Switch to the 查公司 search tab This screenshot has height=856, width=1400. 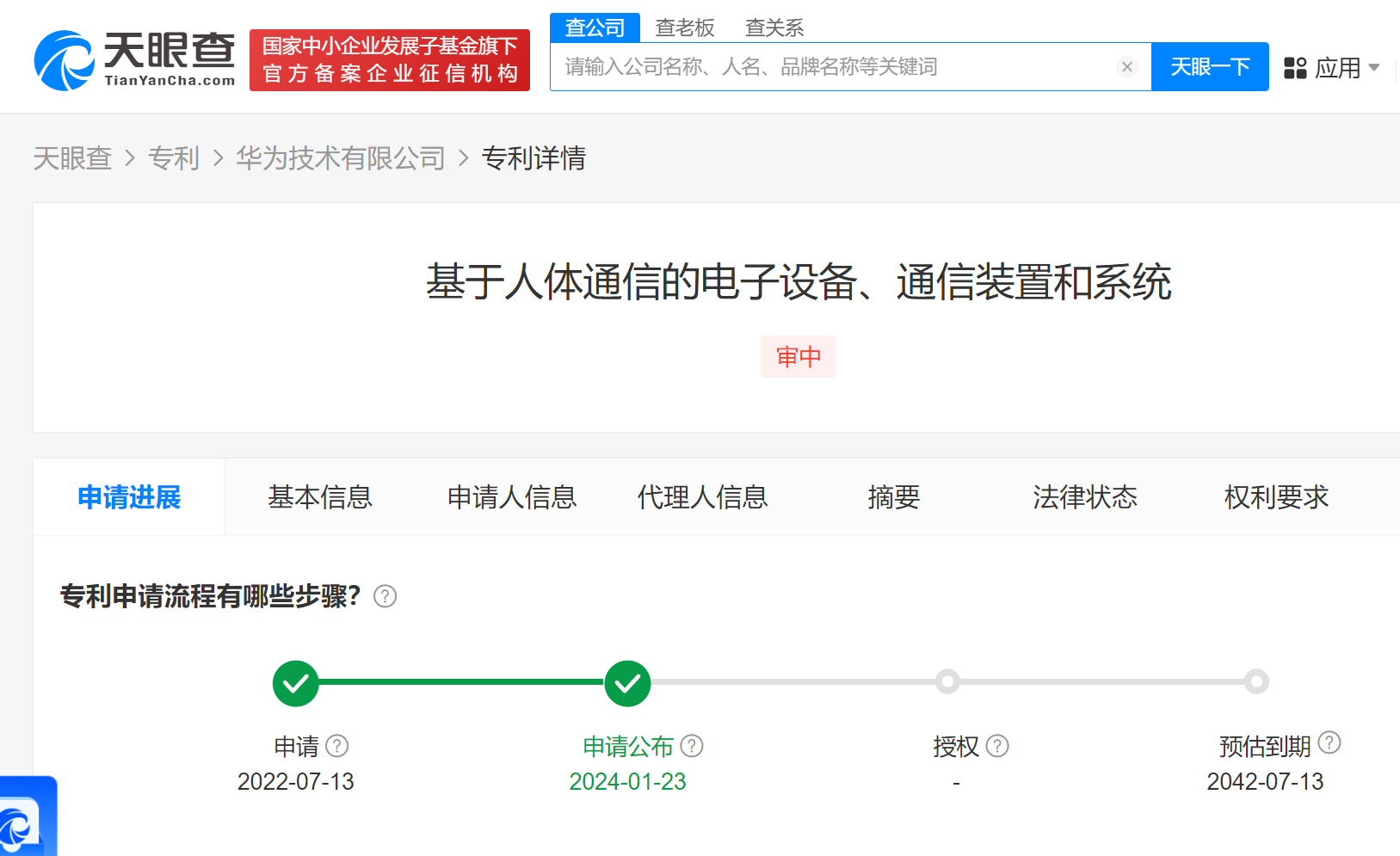point(595,28)
